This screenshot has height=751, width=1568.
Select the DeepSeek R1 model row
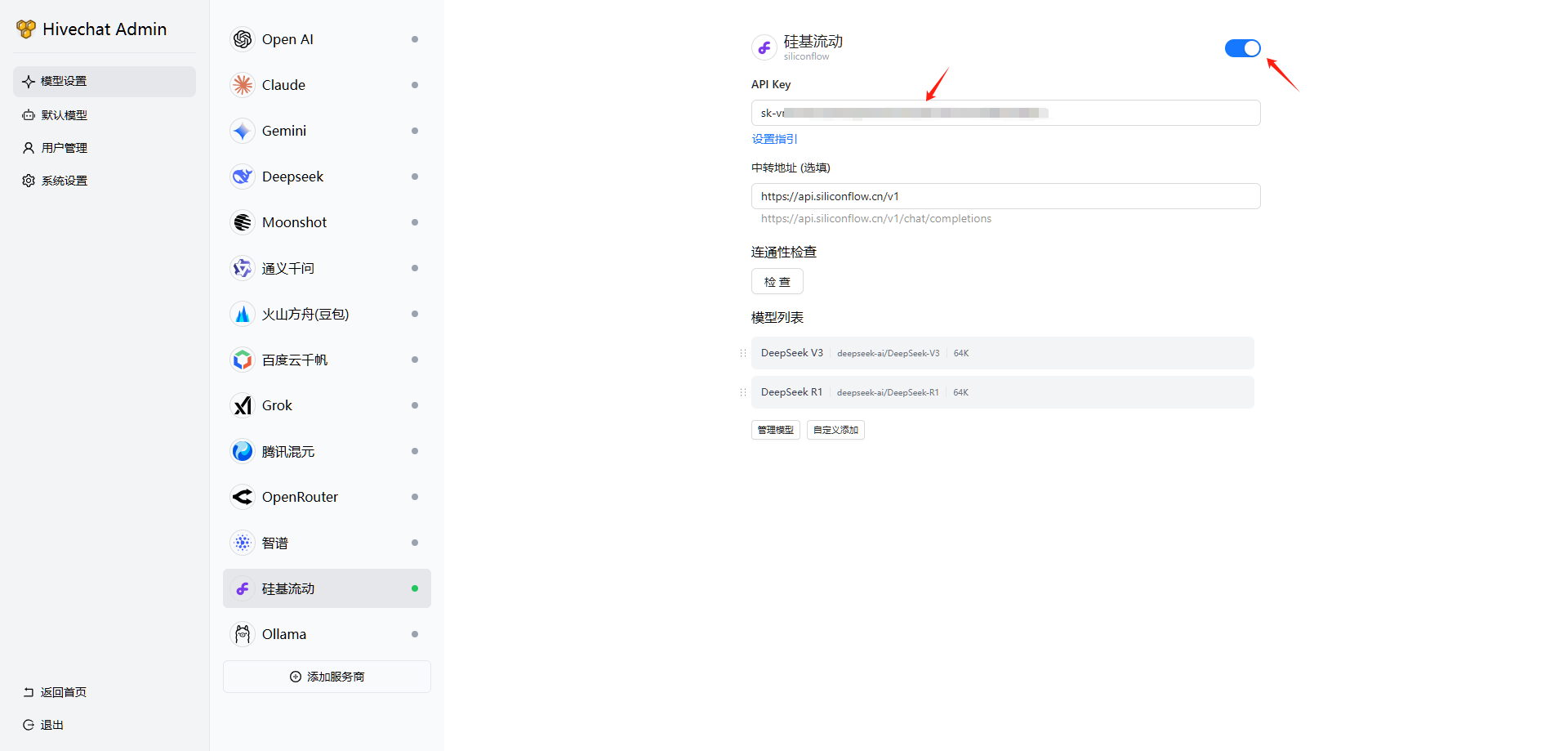[1002, 392]
